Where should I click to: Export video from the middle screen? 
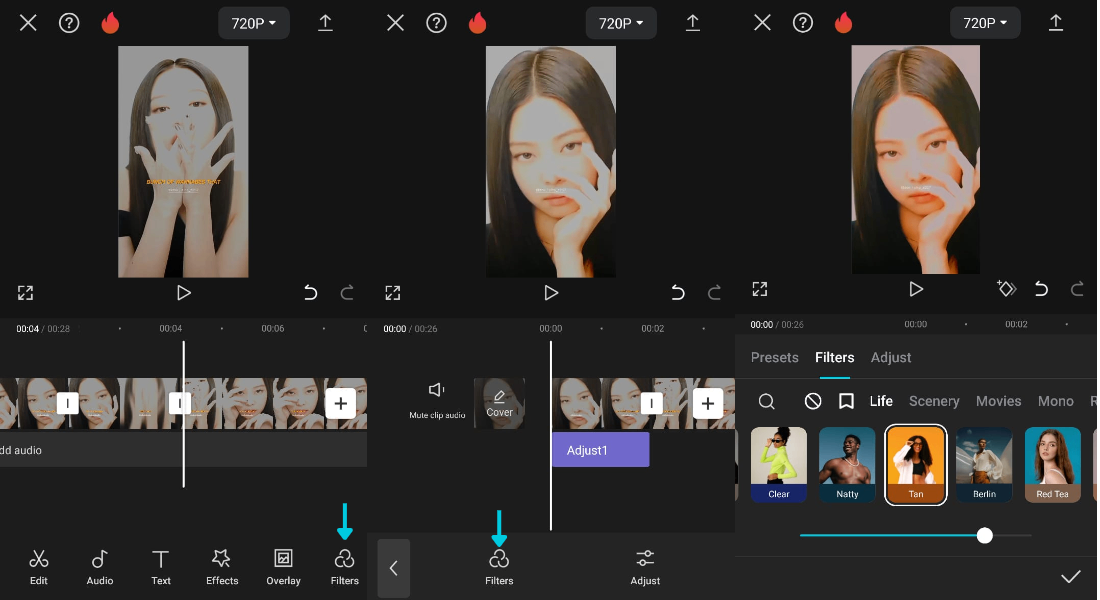[x=692, y=22]
